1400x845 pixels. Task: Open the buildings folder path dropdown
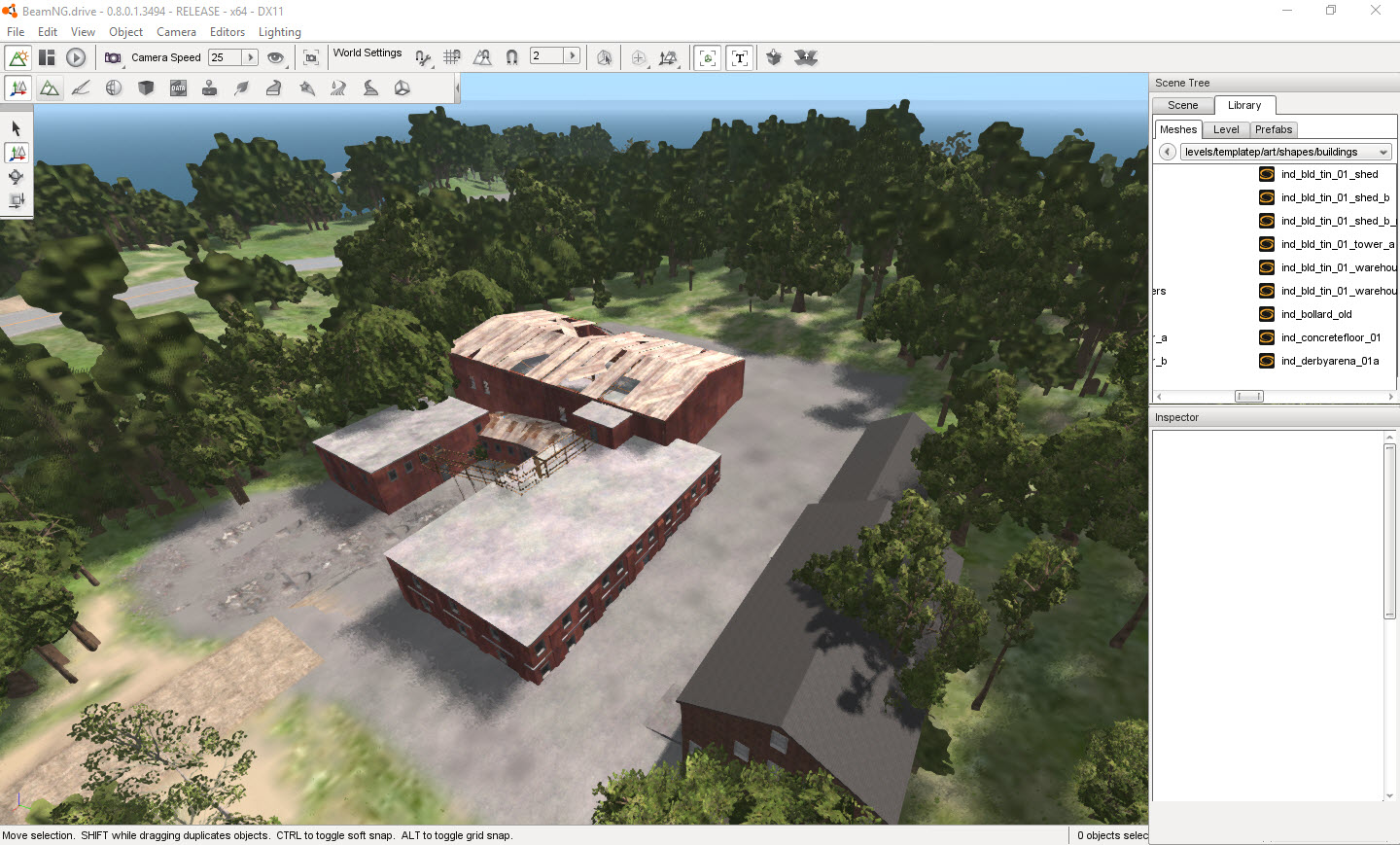tap(1285, 152)
